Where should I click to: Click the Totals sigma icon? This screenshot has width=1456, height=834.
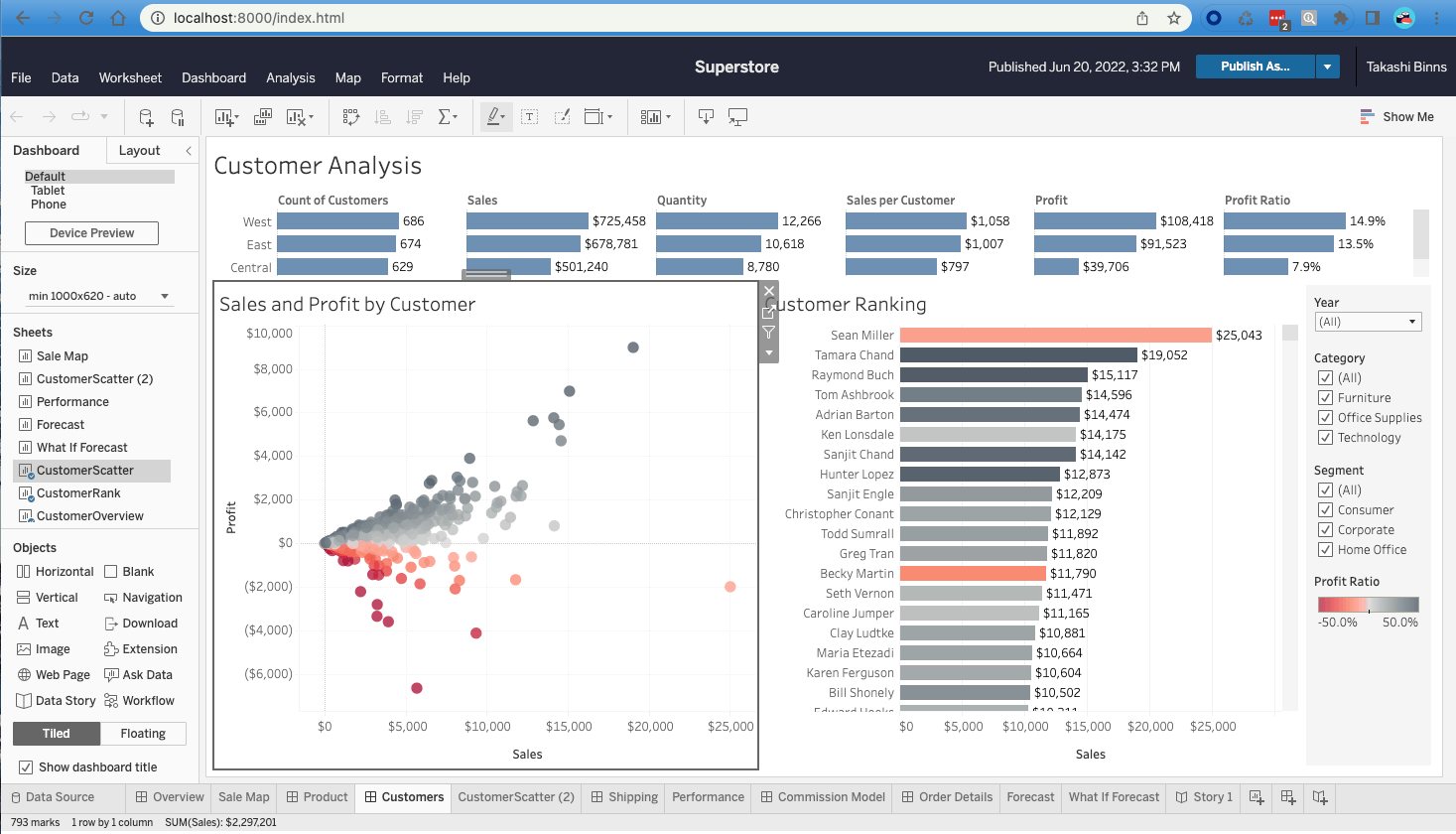448,117
